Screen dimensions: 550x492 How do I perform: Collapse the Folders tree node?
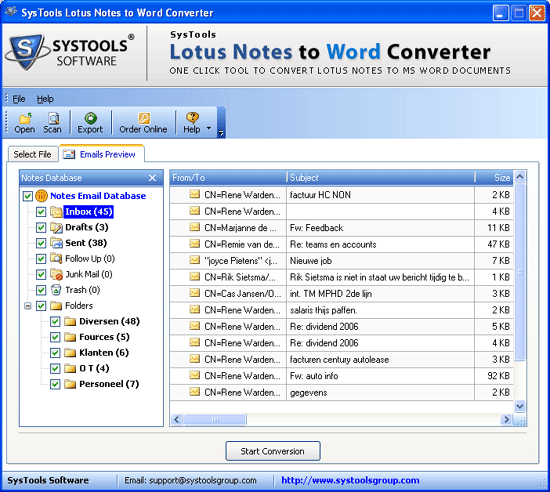point(28,306)
